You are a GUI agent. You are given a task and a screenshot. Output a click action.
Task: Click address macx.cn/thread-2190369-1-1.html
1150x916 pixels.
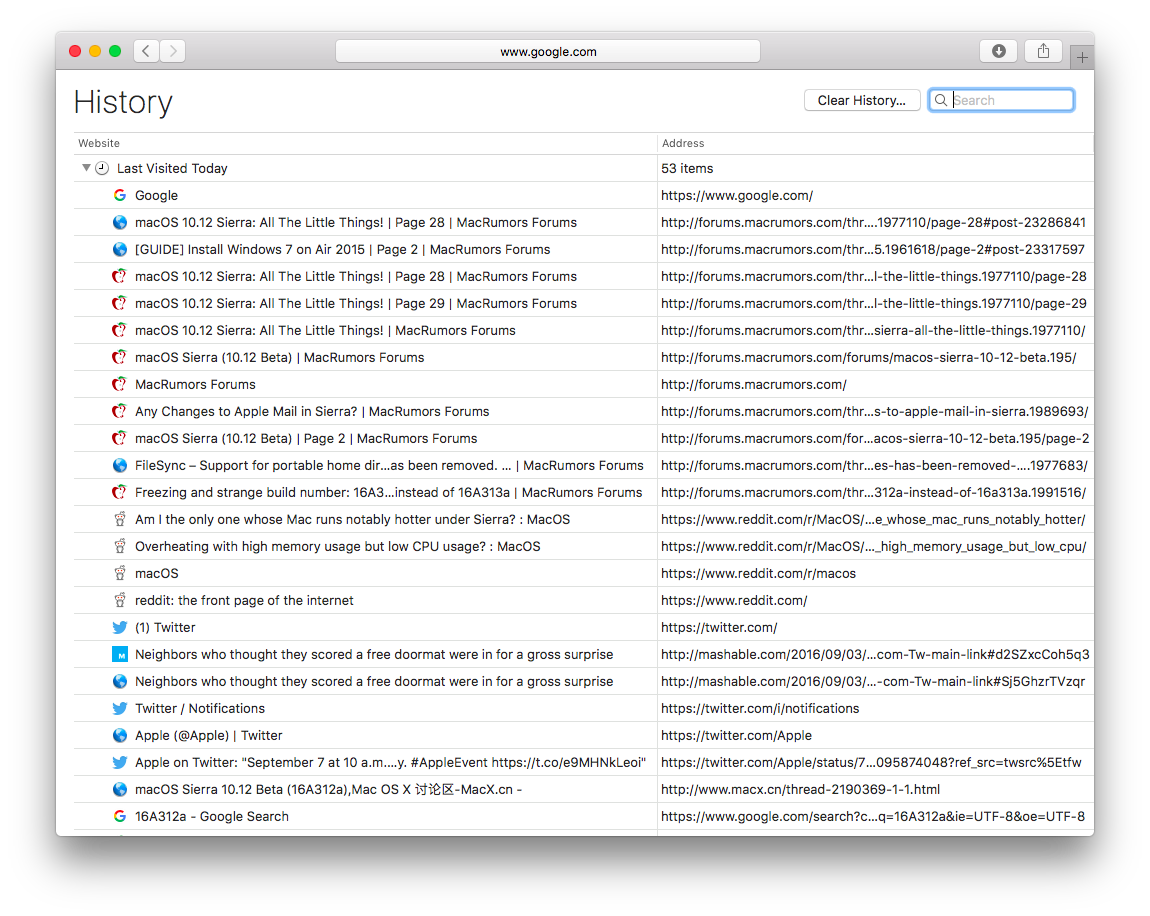click(x=800, y=789)
